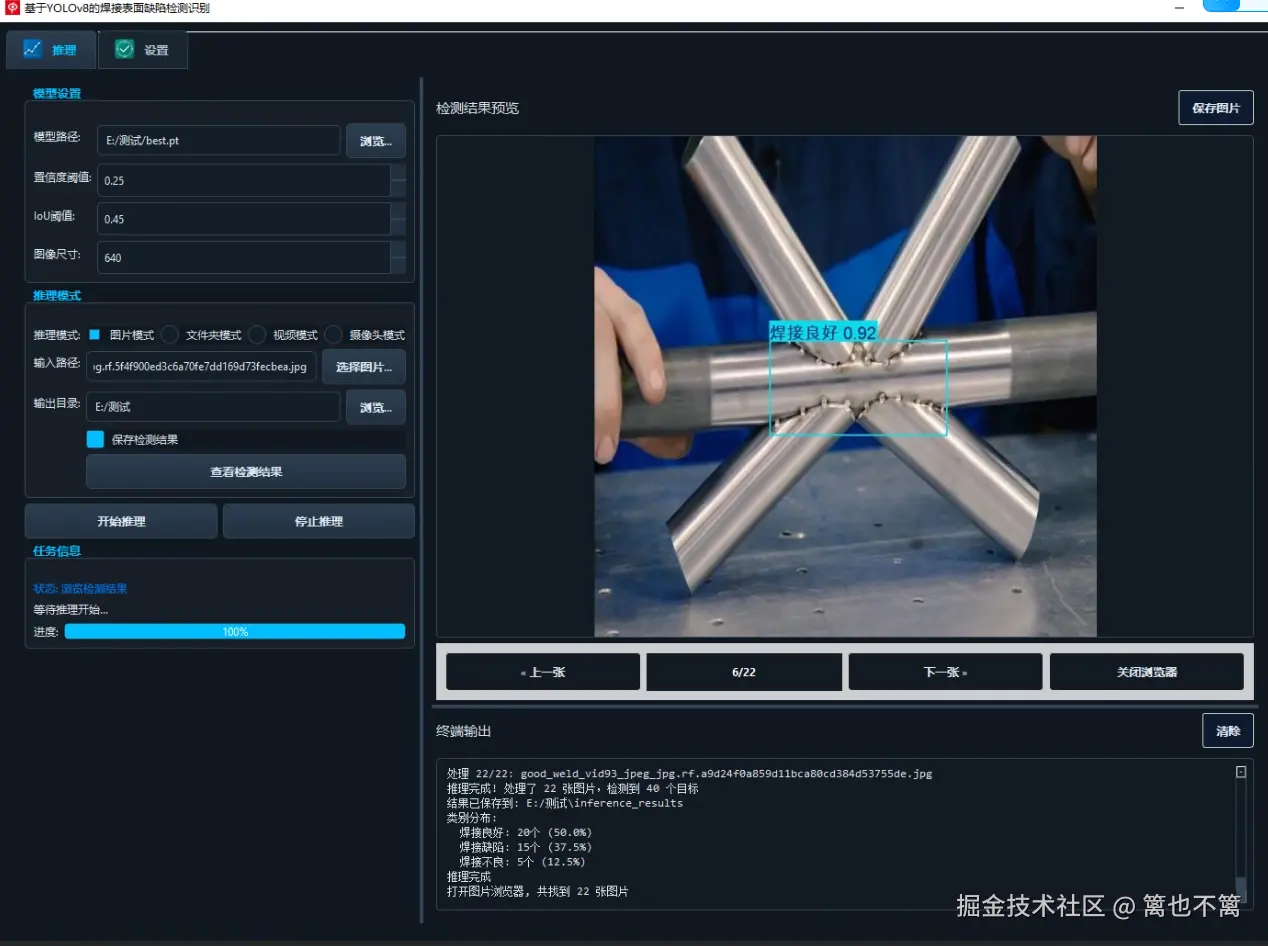The height and width of the screenshot is (946, 1268).
Task: Click the 保存图片 button
Action: pos(1216,108)
